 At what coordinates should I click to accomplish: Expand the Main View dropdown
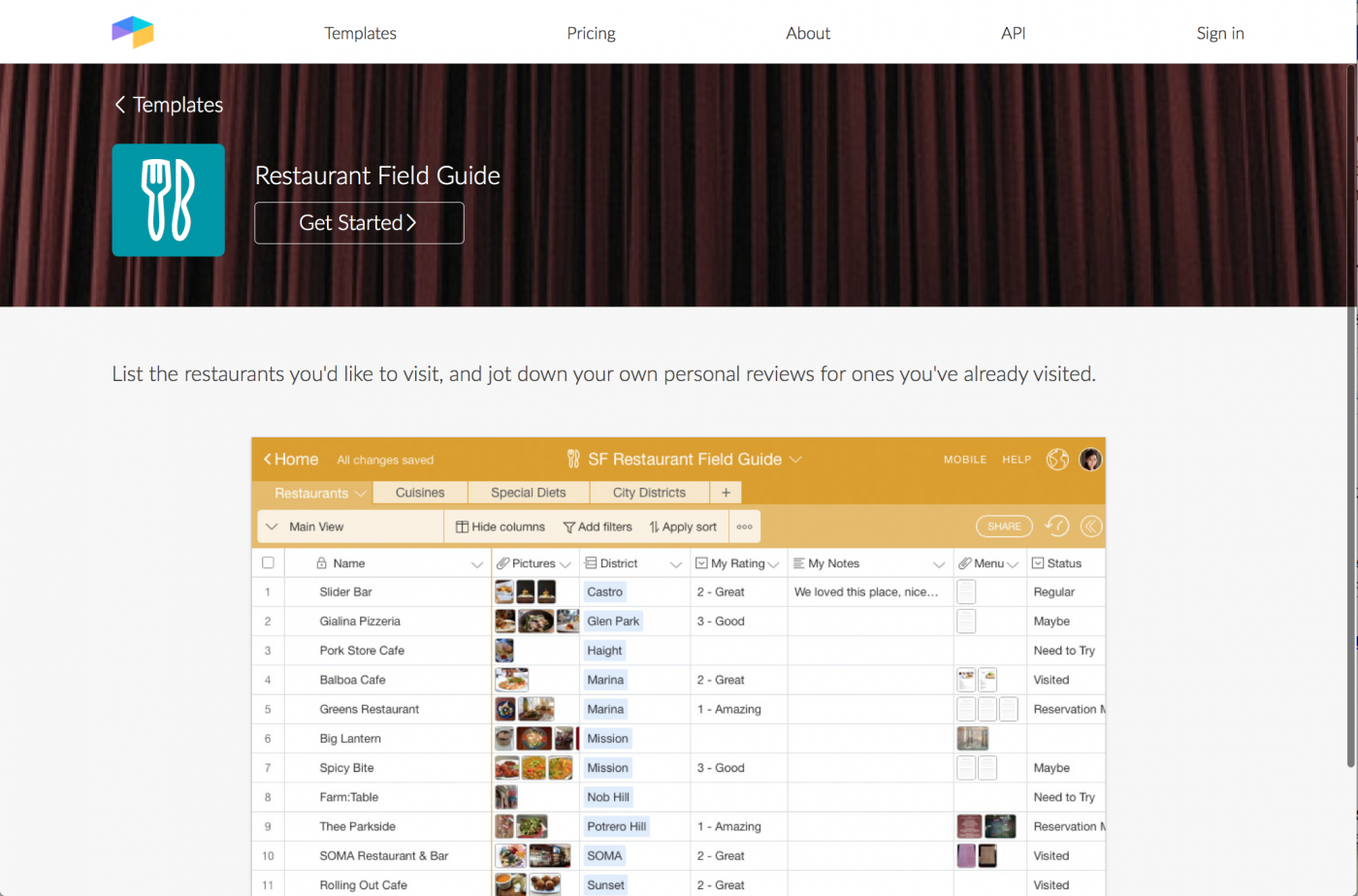(x=273, y=527)
